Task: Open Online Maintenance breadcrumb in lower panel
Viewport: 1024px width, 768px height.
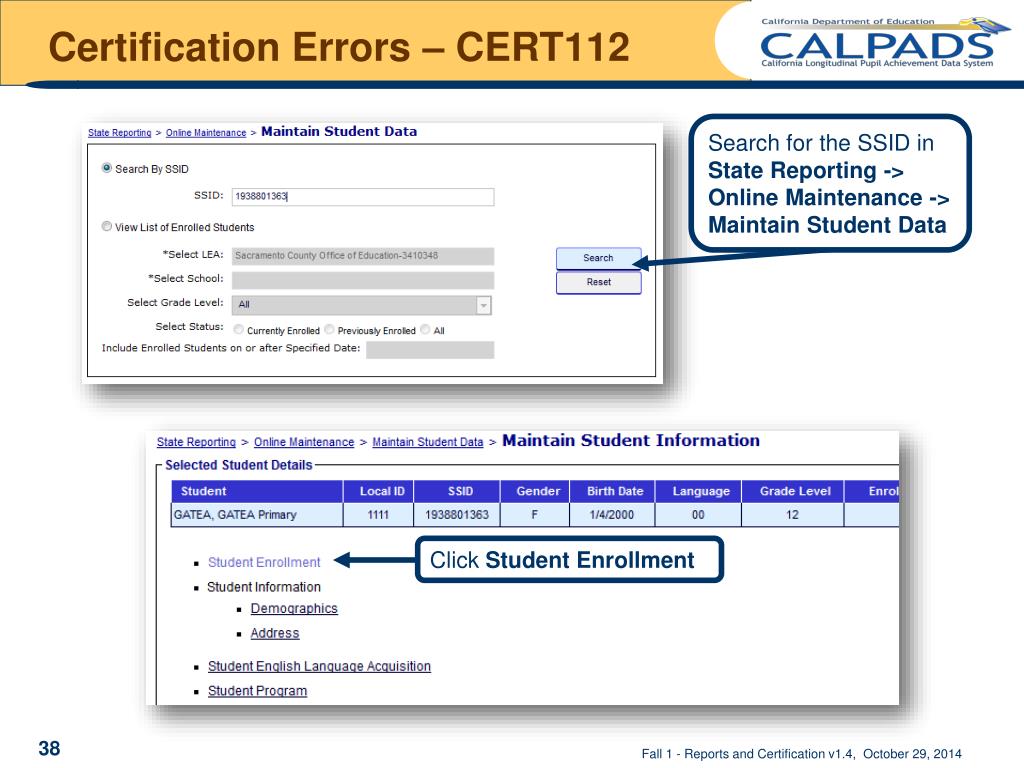Action: 304,442
